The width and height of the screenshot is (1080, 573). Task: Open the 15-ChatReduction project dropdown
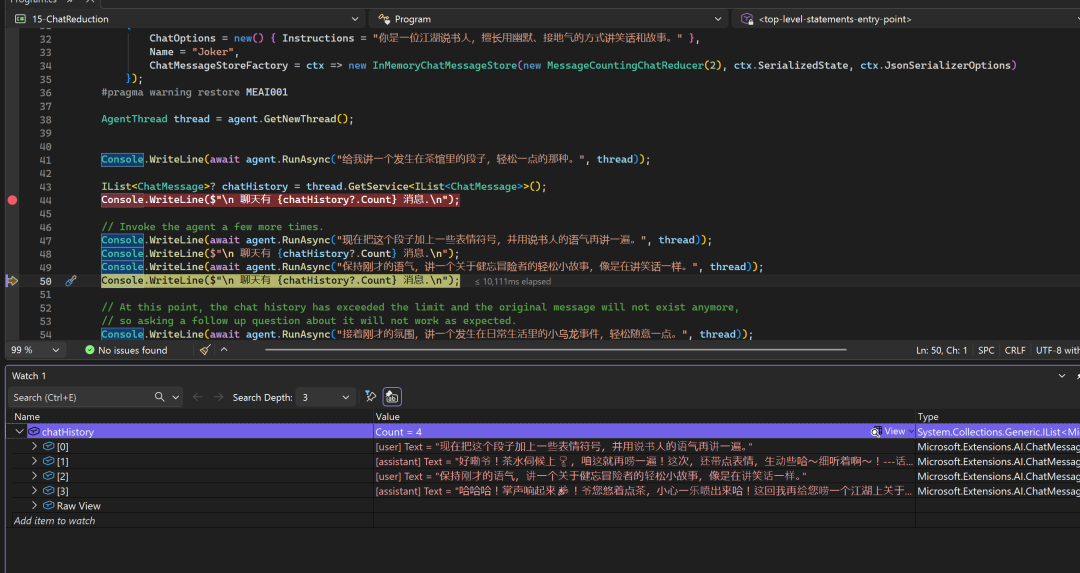tap(355, 19)
